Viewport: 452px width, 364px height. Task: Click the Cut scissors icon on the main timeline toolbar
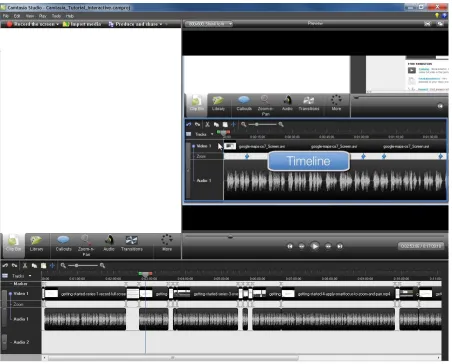point(25,266)
